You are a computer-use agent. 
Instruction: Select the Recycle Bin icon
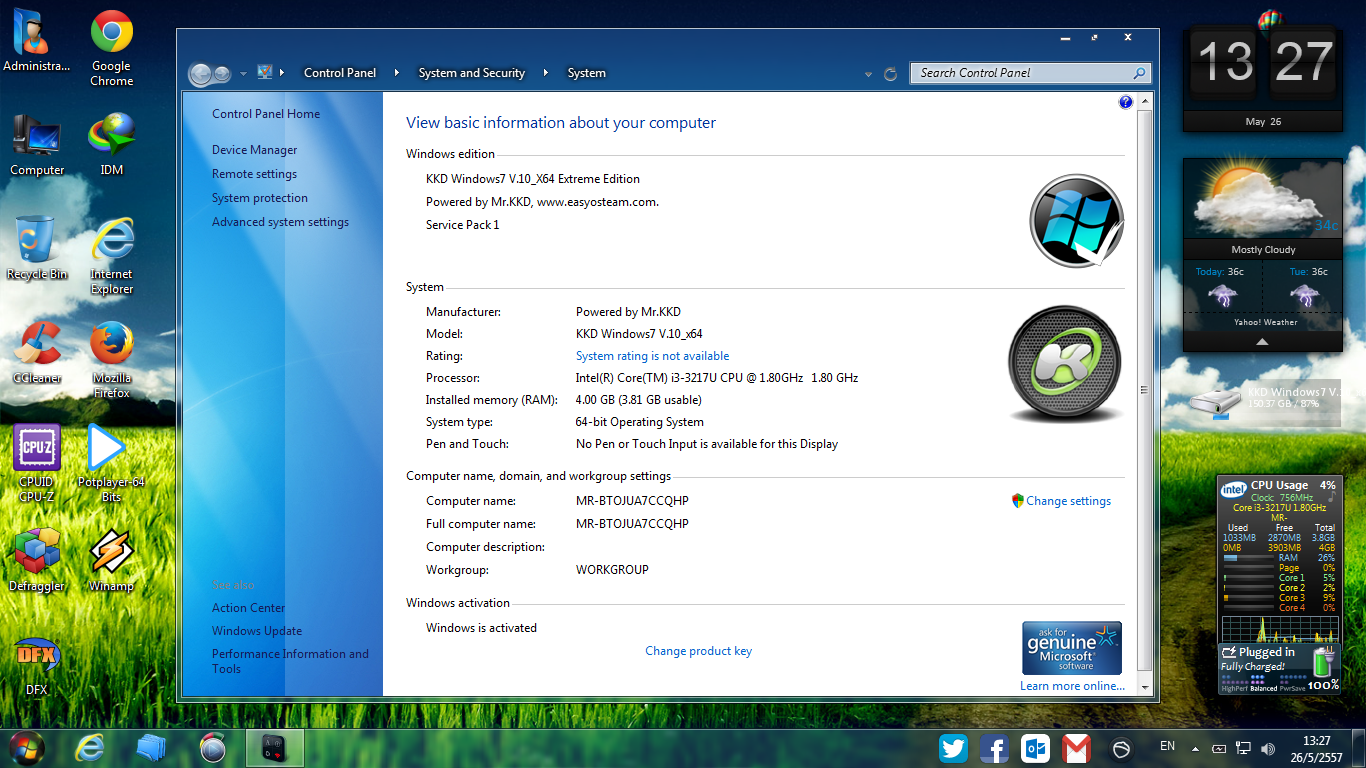point(37,249)
